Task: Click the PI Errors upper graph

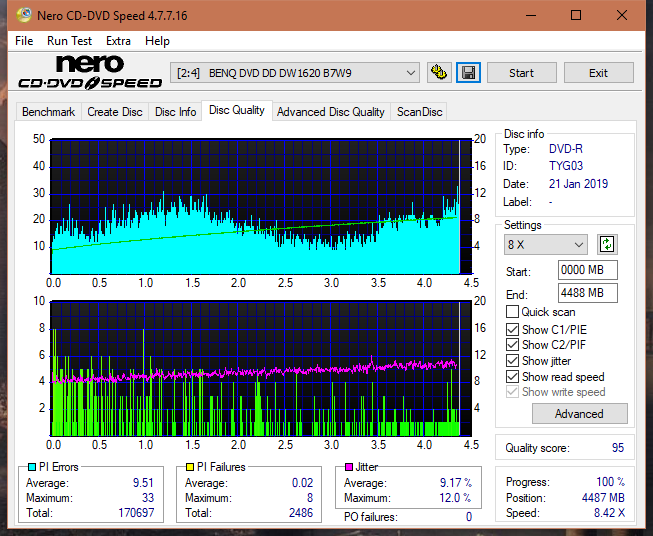Action: (261, 206)
